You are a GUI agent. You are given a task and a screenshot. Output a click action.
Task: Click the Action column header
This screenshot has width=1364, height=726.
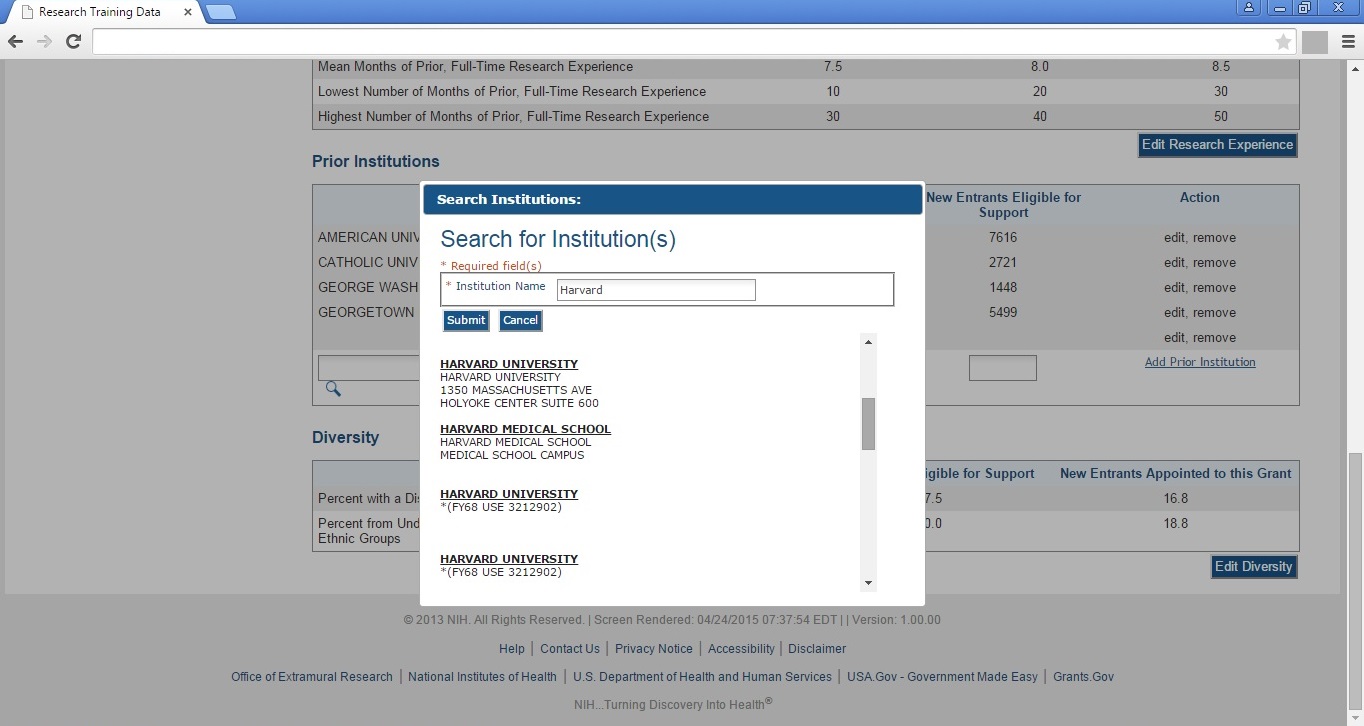(1200, 198)
